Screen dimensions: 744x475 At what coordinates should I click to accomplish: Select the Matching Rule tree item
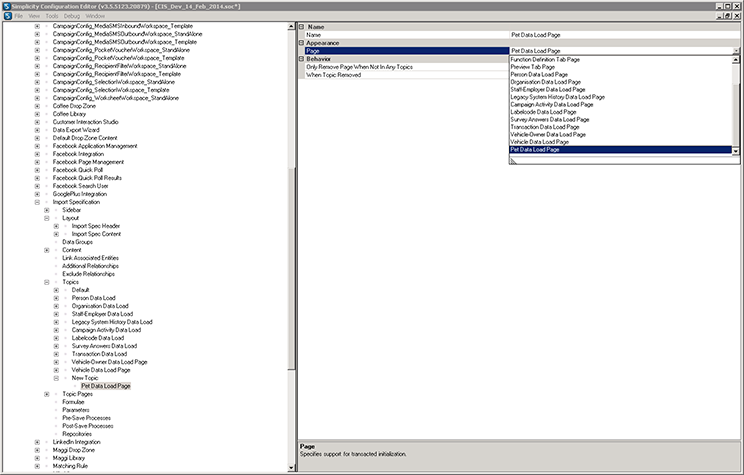[x=70, y=466]
